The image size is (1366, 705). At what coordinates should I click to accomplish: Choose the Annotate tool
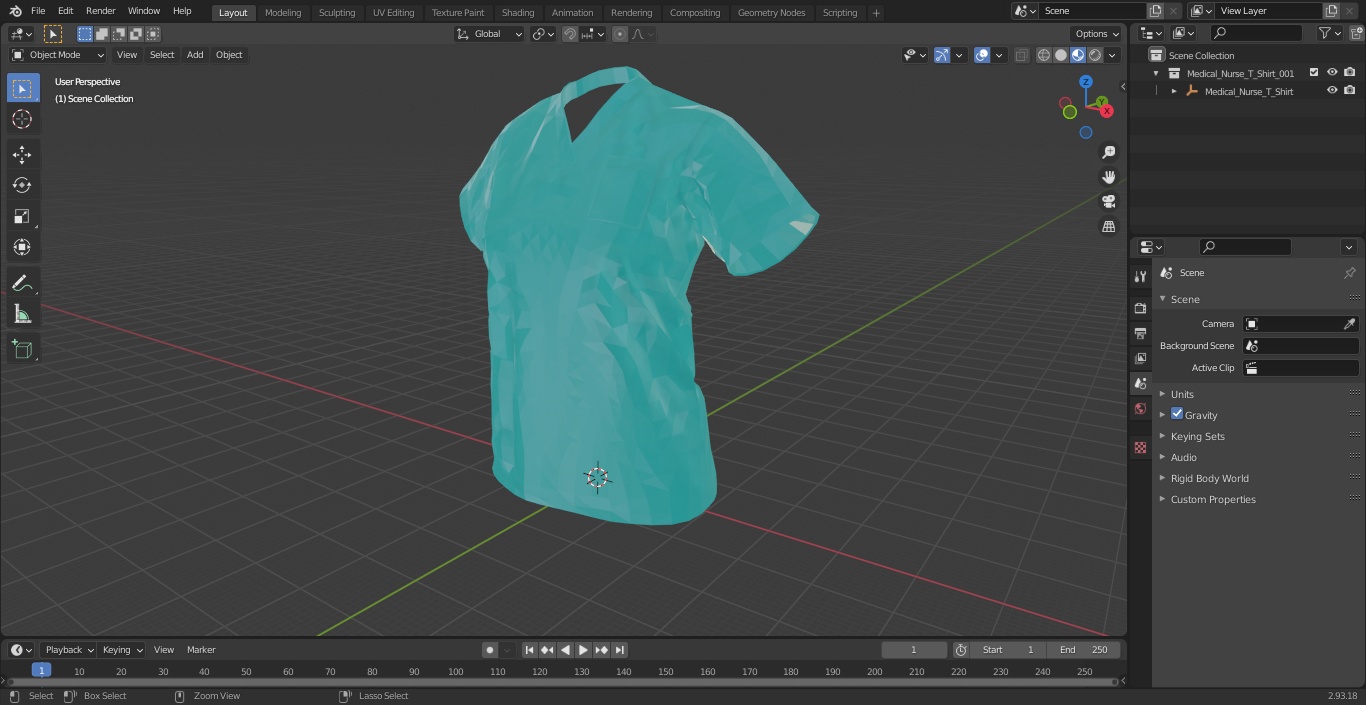(x=22, y=284)
